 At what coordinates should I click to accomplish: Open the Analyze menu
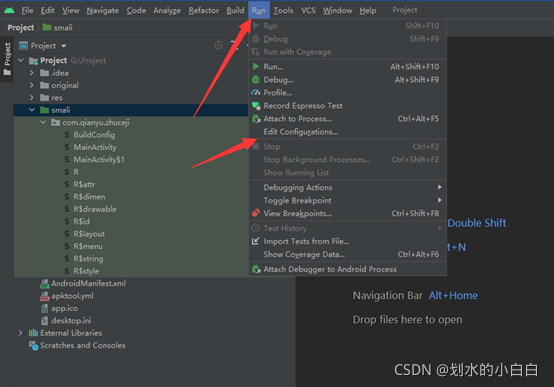coord(167,11)
